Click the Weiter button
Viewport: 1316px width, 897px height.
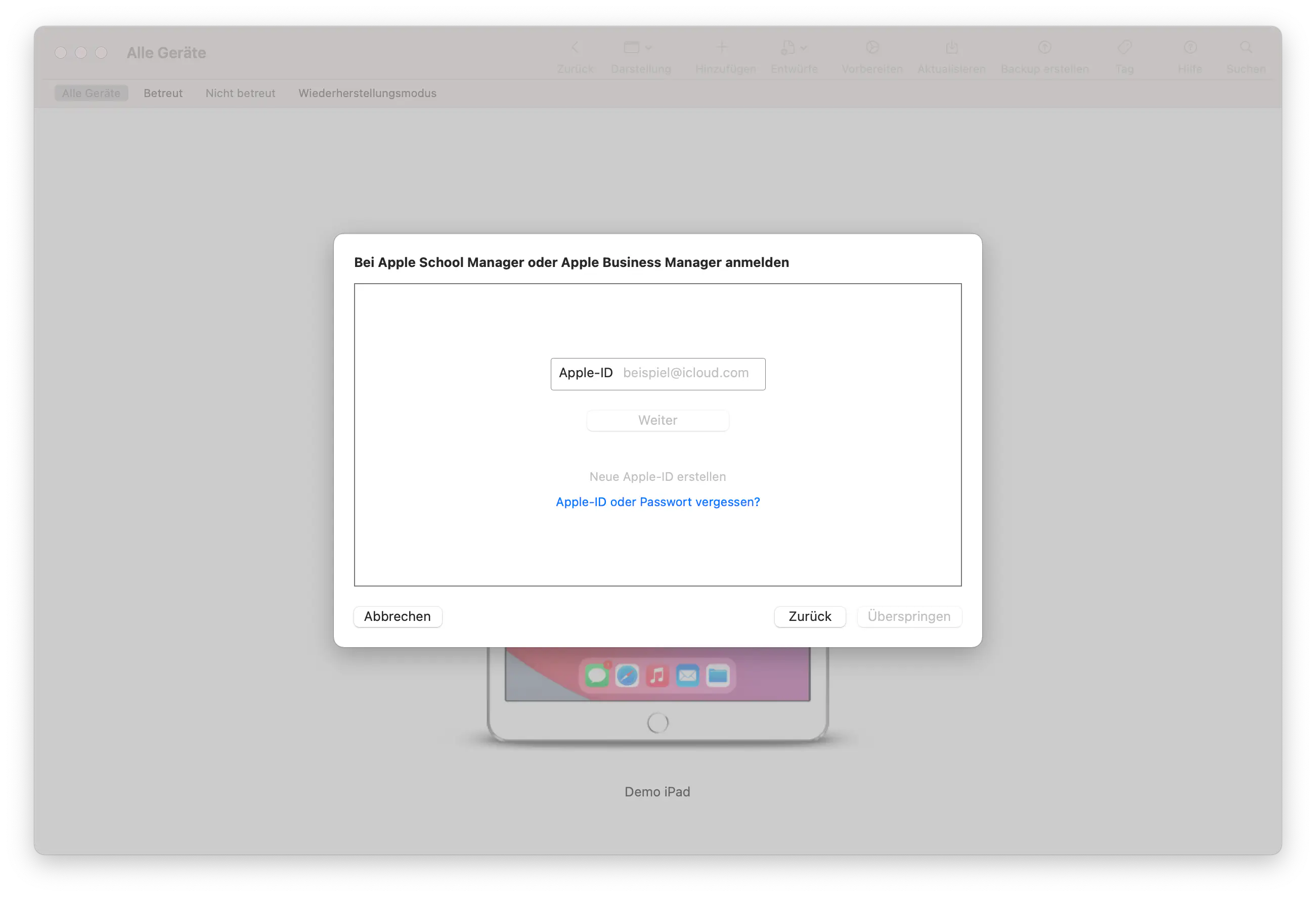657,420
